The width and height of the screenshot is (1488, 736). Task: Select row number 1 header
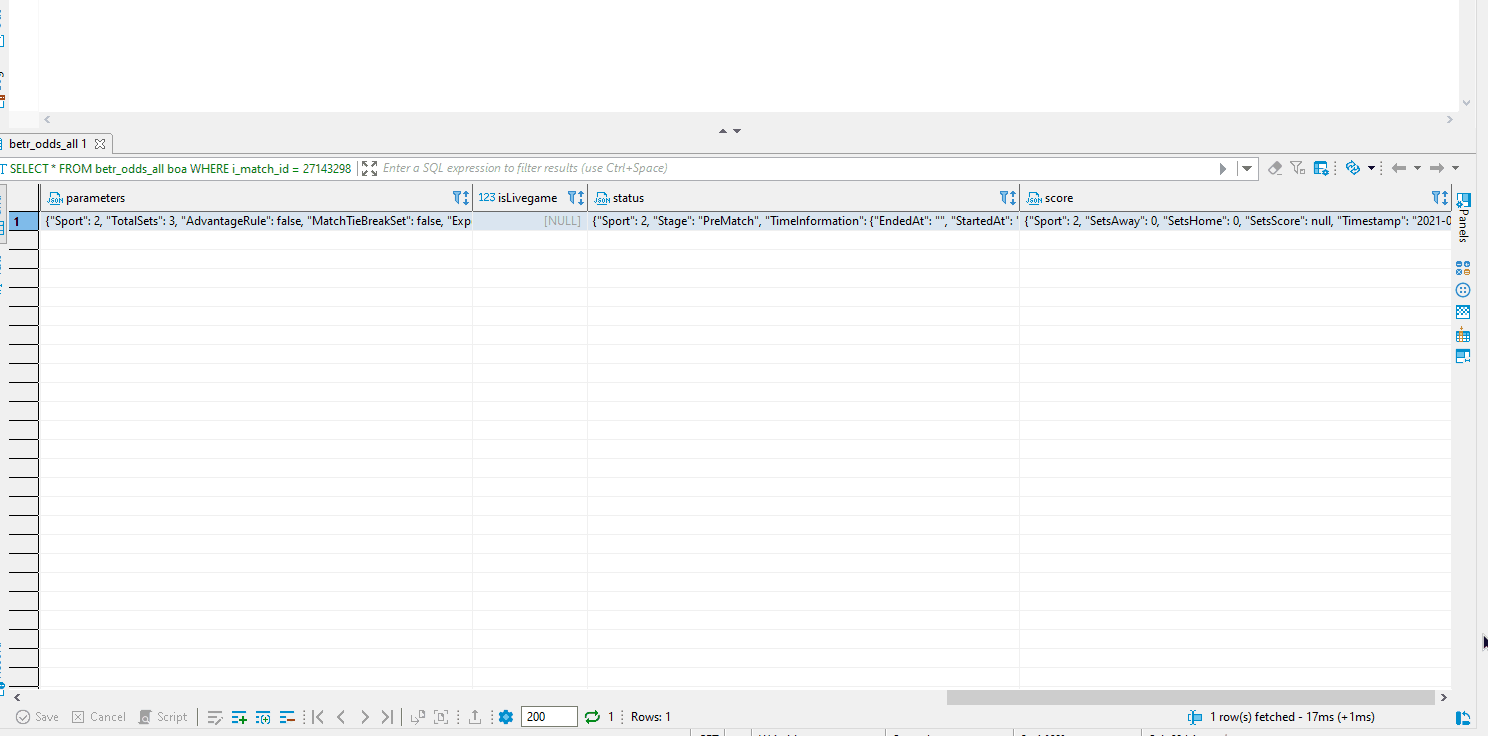(x=23, y=221)
